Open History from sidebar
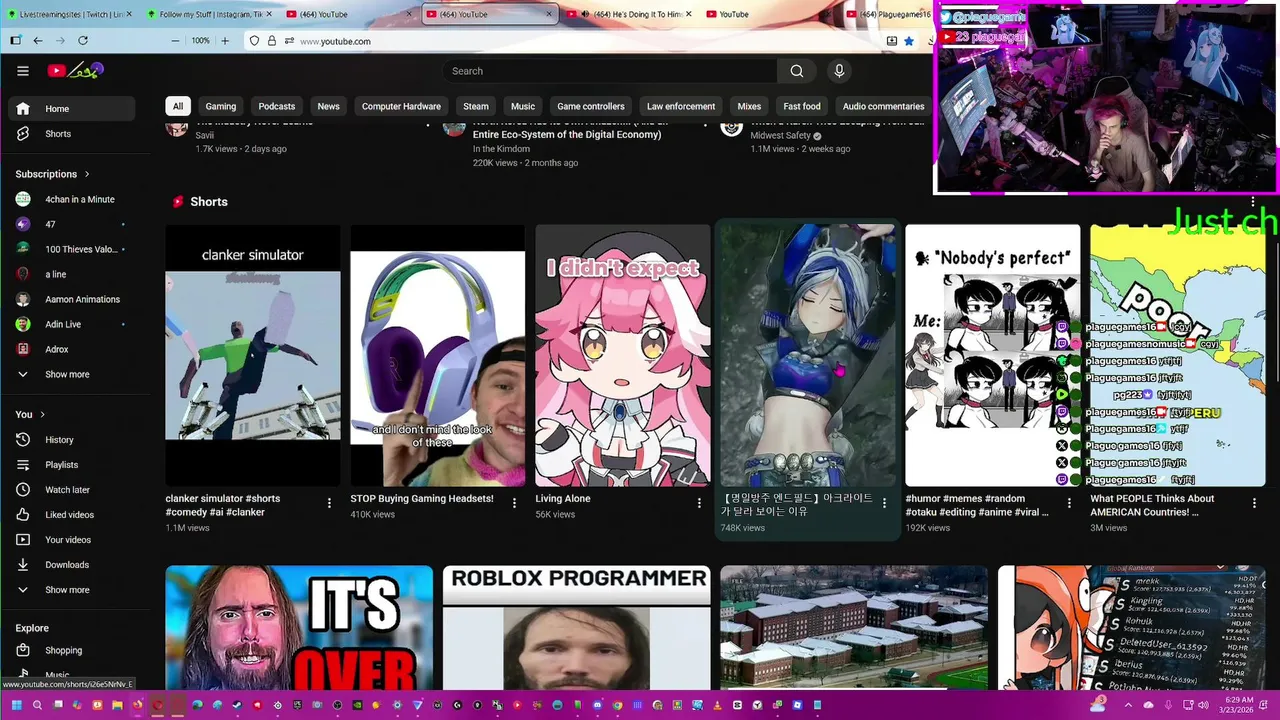Image resolution: width=1280 pixels, height=720 pixels. (x=71, y=440)
